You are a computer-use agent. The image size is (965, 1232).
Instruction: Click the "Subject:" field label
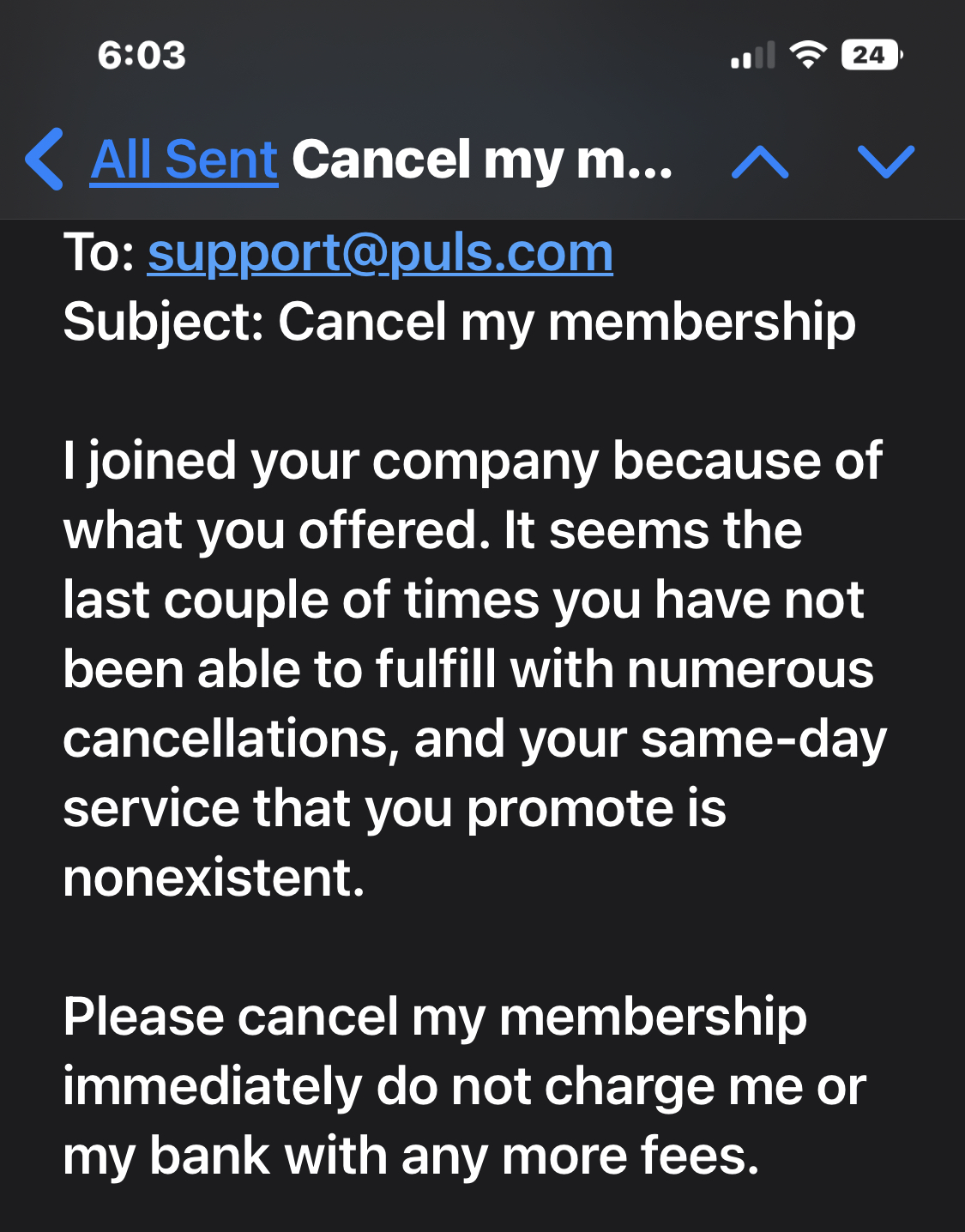click(x=163, y=323)
